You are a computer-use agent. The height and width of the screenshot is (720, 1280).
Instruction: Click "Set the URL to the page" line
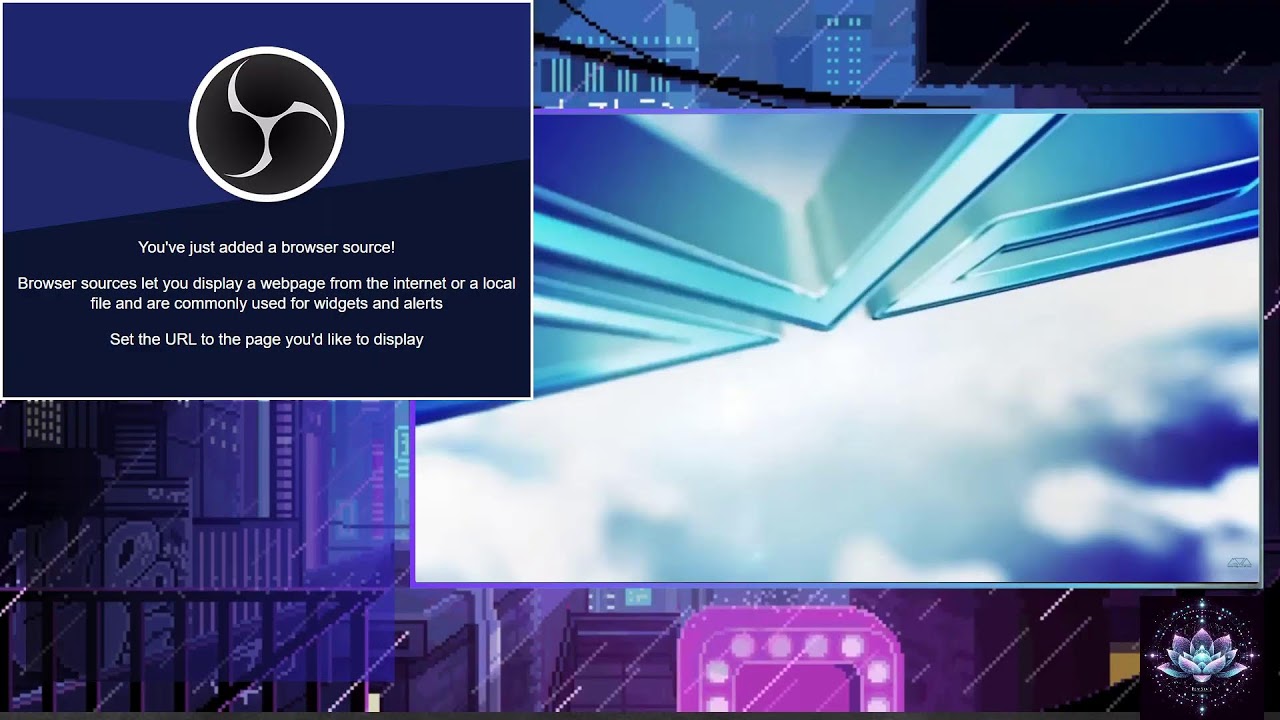tap(266, 340)
